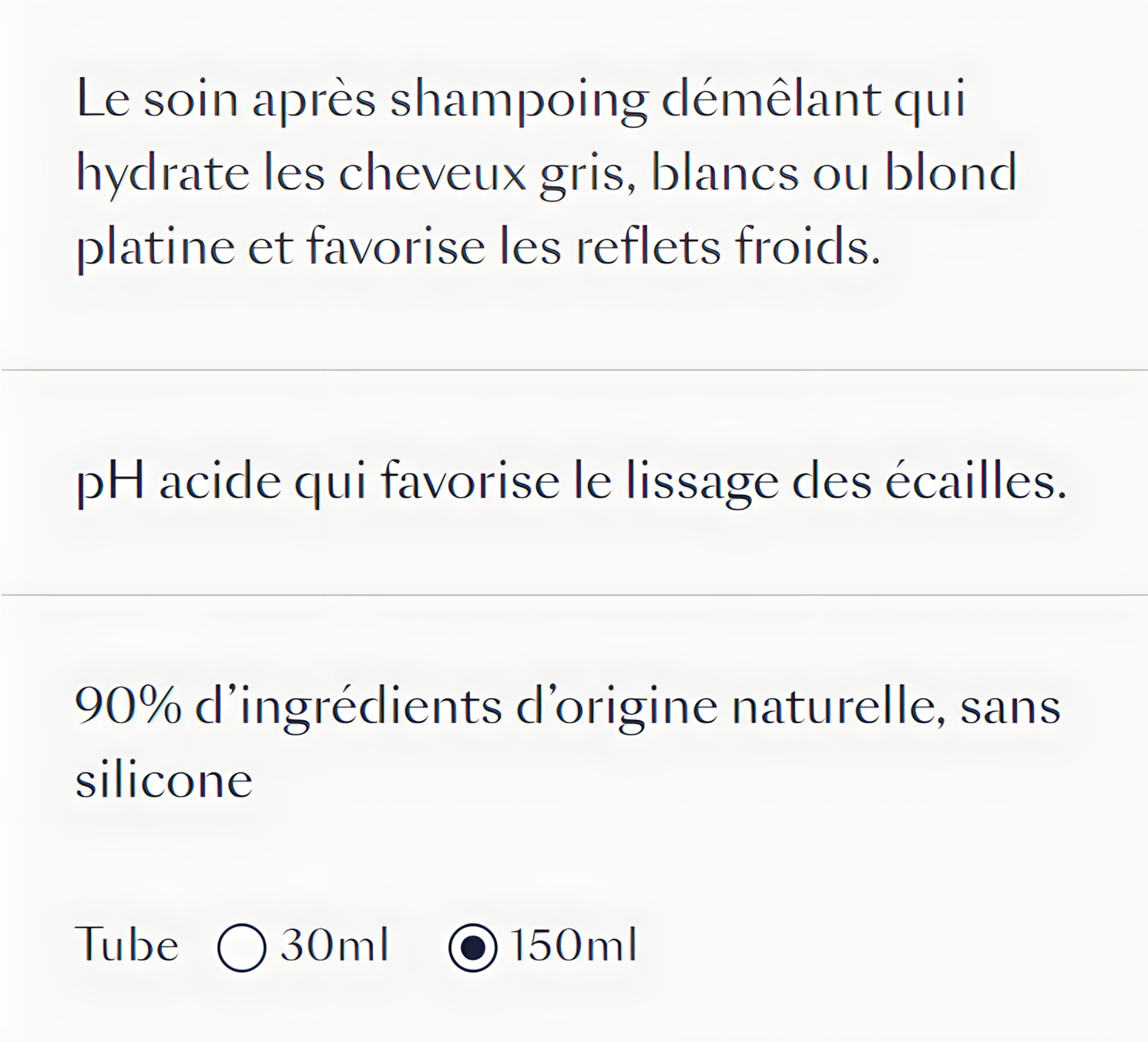The image size is (1148, 1042).
Task: Click the divider line above the pH text
Action: (574, 370)
